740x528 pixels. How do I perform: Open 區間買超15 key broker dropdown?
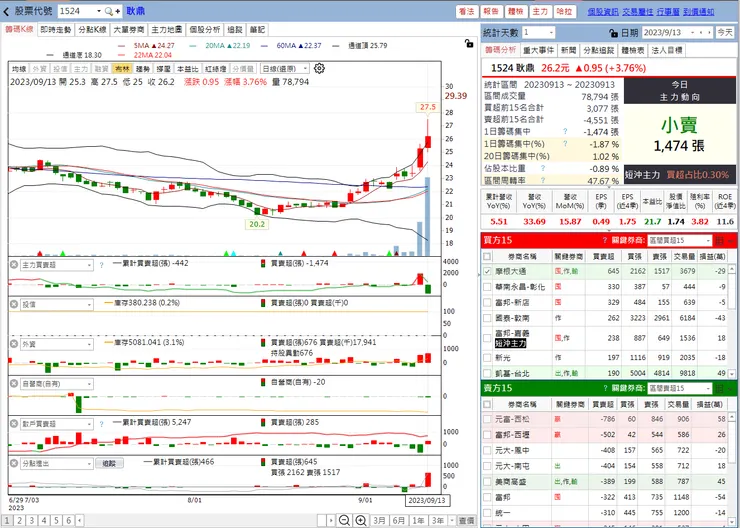pos(708,241)
